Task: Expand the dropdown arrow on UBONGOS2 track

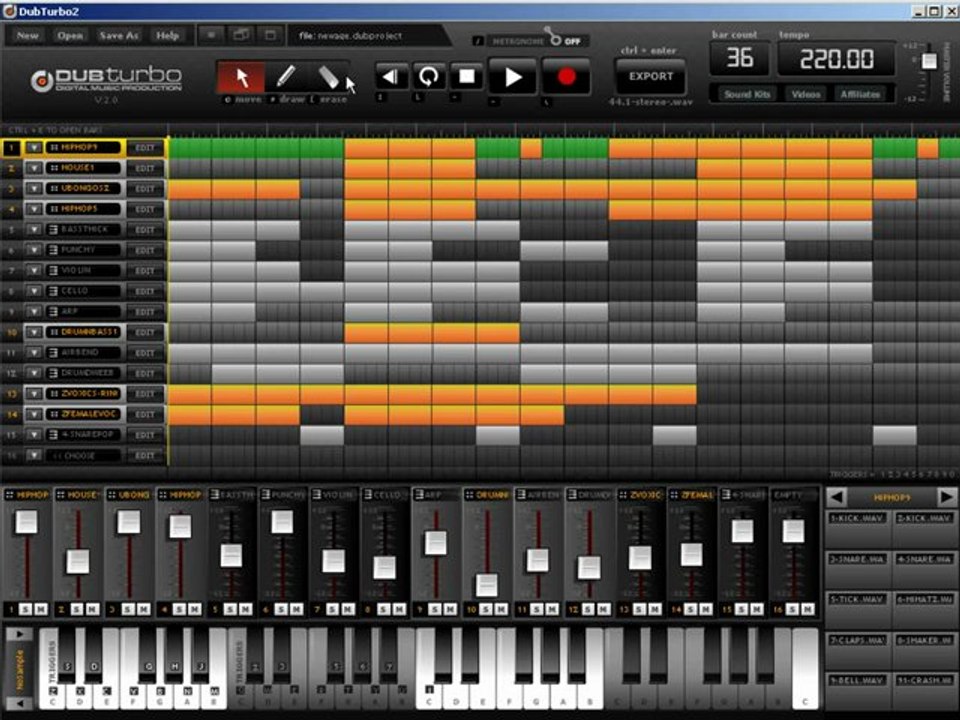Action: pyautogui.click(x=34, y=189)
